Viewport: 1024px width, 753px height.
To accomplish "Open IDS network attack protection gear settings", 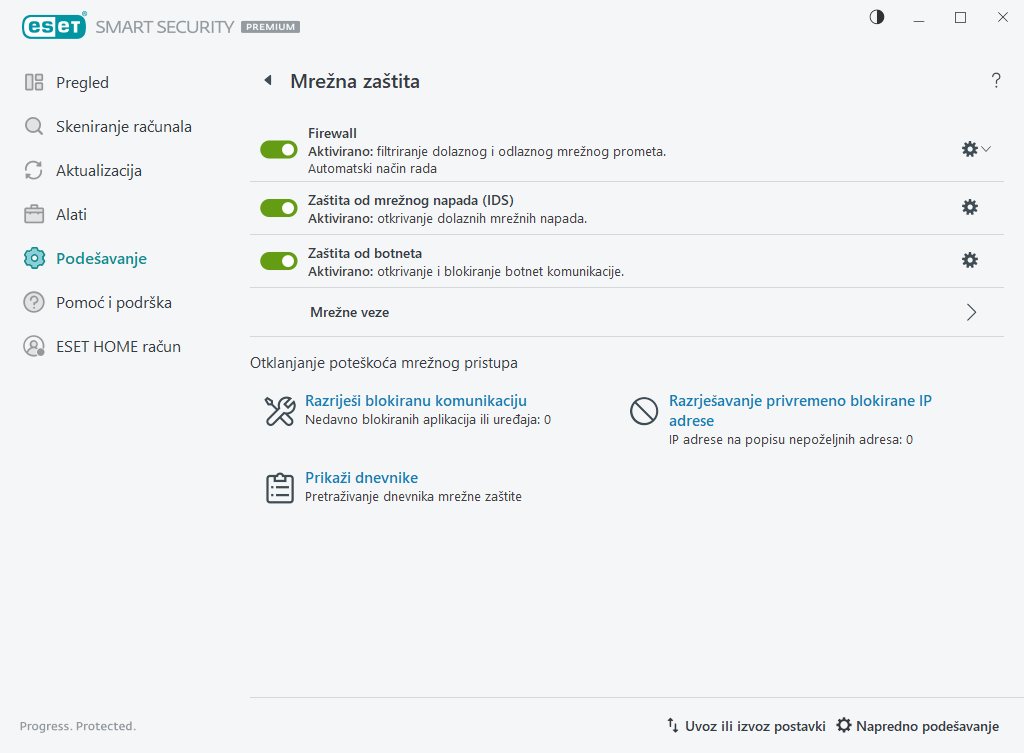I will (969, 207).
